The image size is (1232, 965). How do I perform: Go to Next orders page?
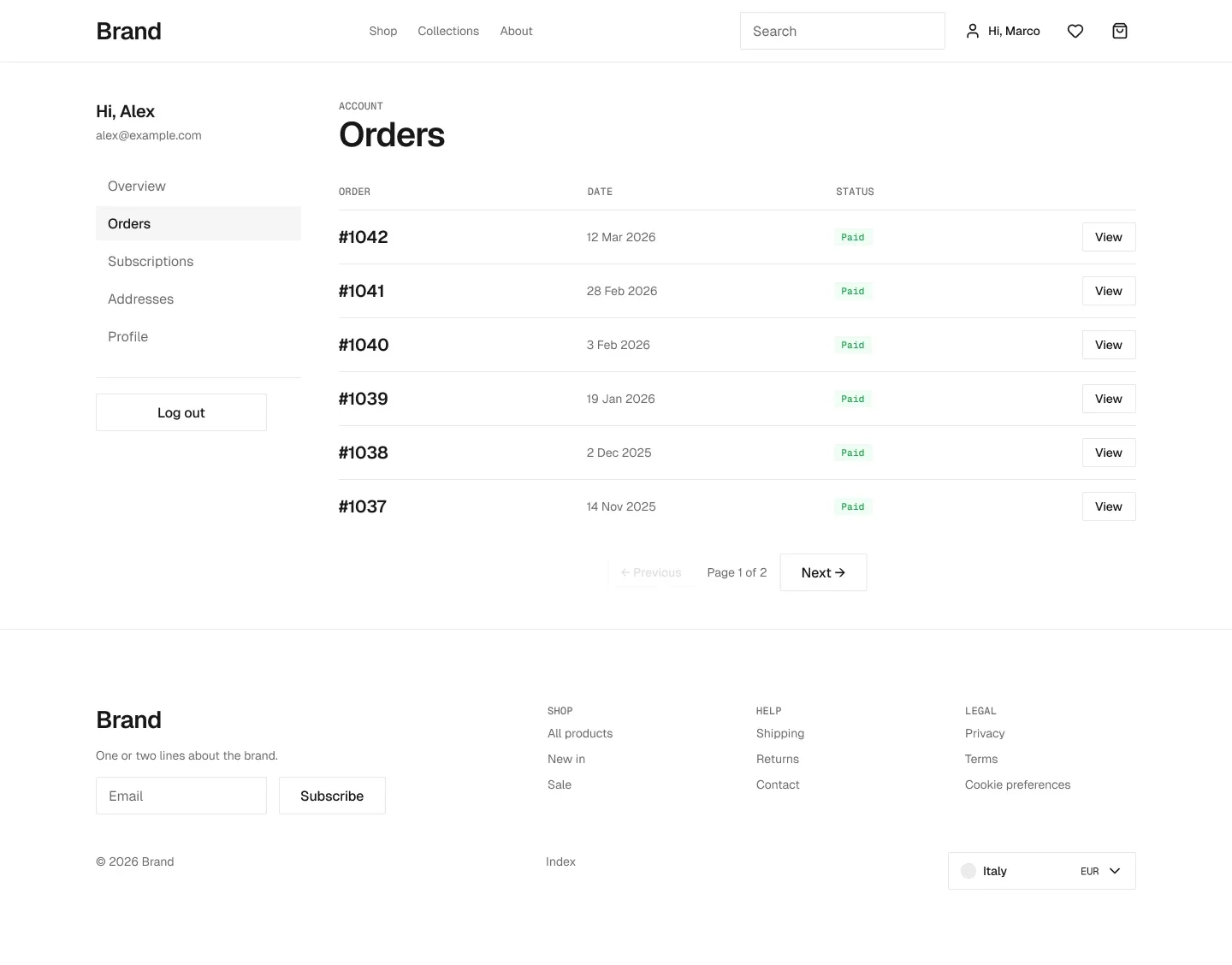point(823,572)
